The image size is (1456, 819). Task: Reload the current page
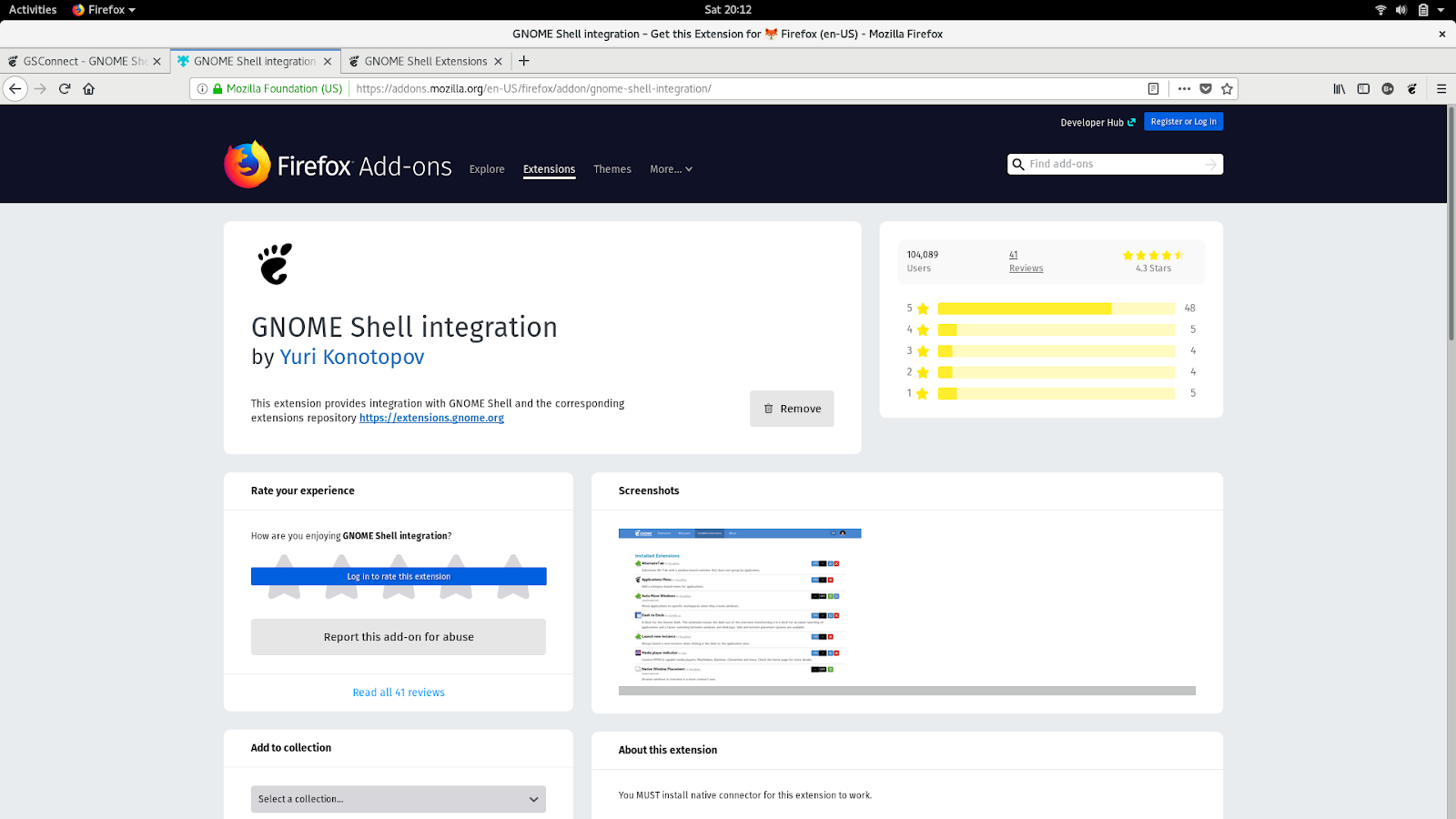pyautogui.click(x=65, y=88)
